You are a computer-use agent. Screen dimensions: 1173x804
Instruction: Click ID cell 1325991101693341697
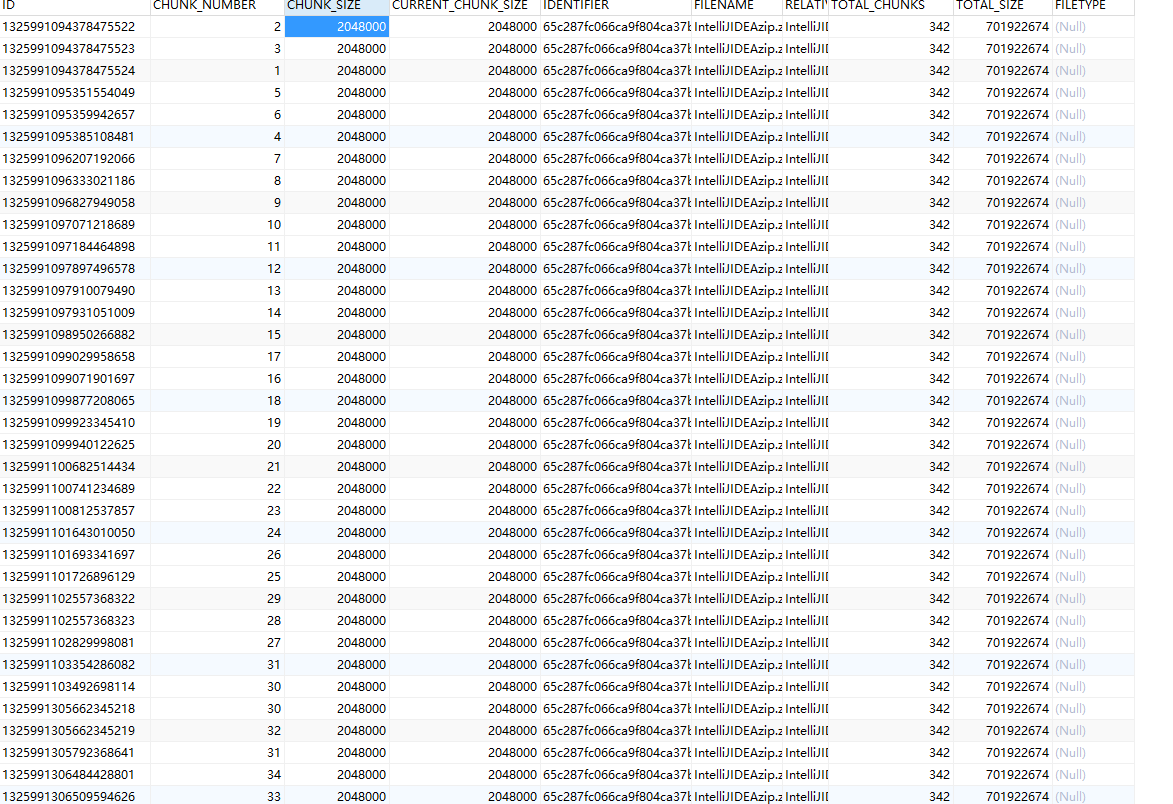[75, 555]
